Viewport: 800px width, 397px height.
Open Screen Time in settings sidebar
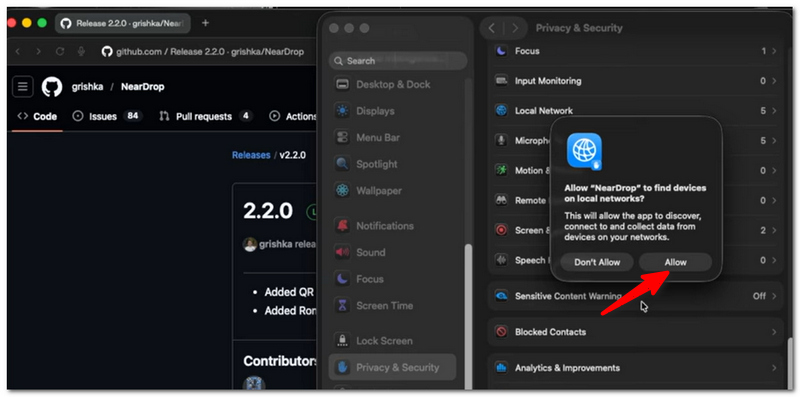point(392,306)
